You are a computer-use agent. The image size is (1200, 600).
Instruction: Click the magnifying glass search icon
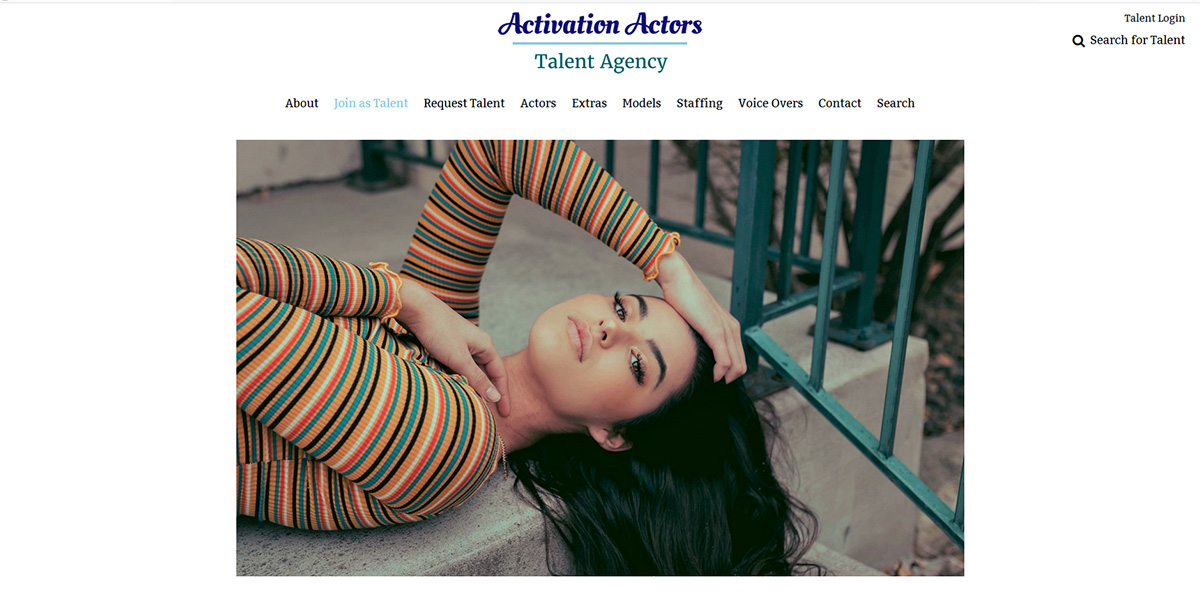pyautogui.click(x=1078, y=41)
